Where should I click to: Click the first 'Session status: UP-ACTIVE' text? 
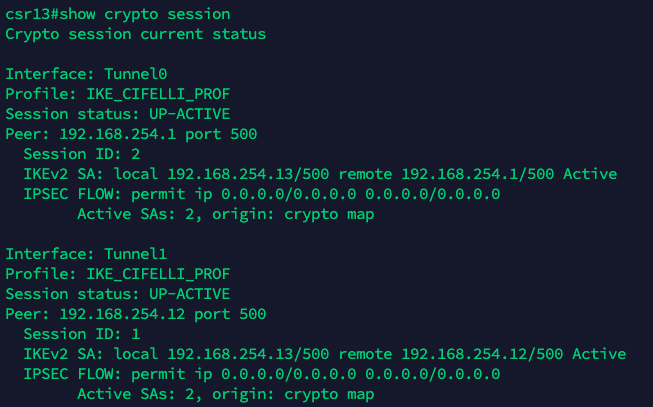click(118, 114)
